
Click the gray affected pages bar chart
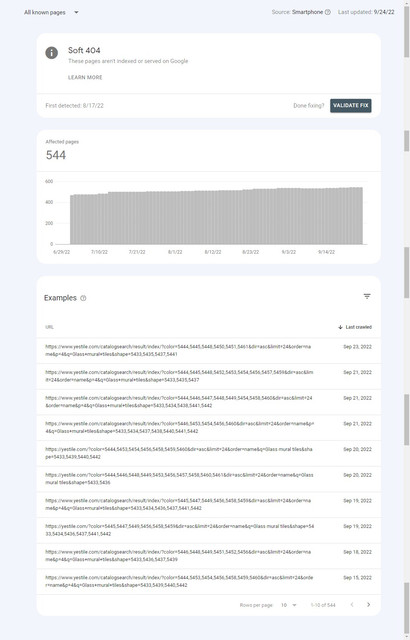[x=216, y=216]
